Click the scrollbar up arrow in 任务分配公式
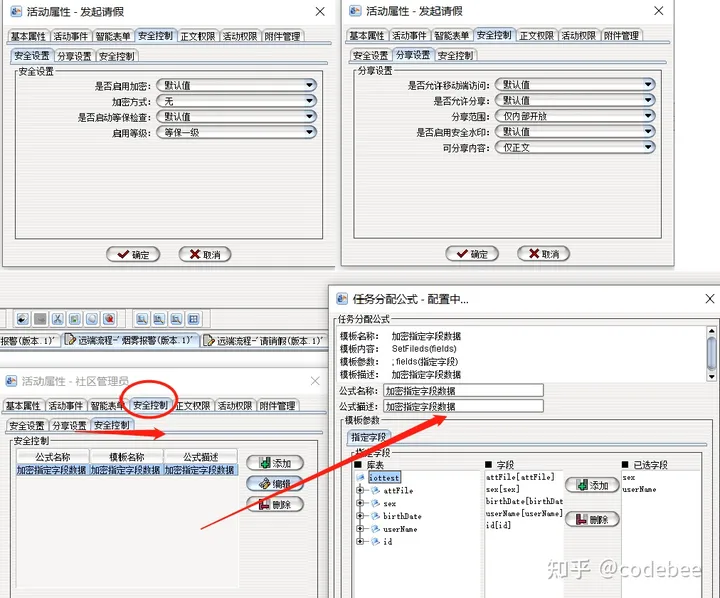720x598 pixels. tap(712, 331)
